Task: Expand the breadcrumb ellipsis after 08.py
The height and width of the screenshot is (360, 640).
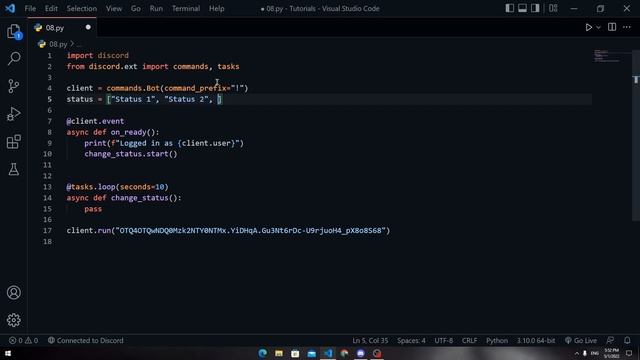Action: pyautogui.click(x=79, y=44)
